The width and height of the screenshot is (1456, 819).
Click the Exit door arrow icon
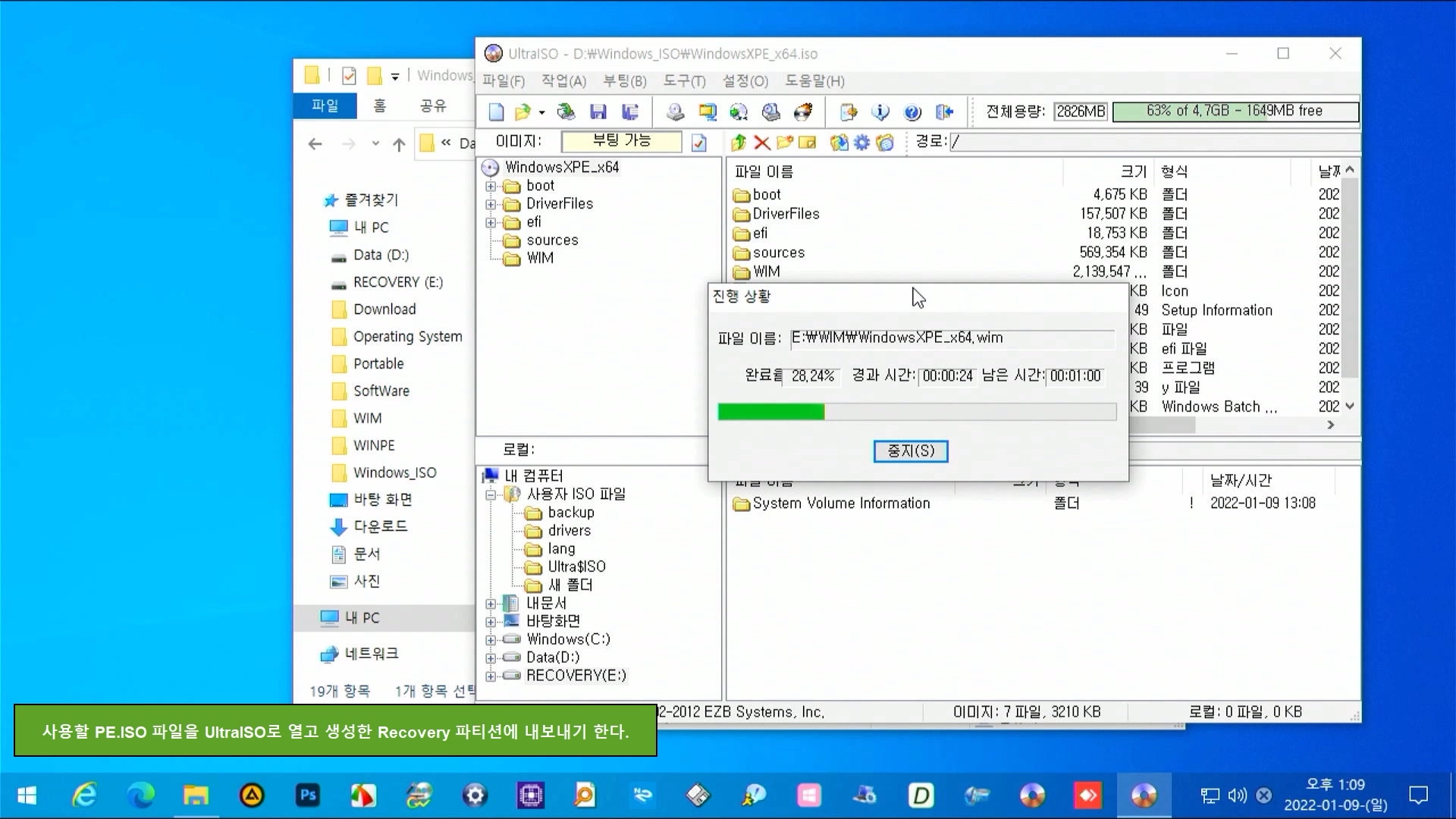coord(944,112)
